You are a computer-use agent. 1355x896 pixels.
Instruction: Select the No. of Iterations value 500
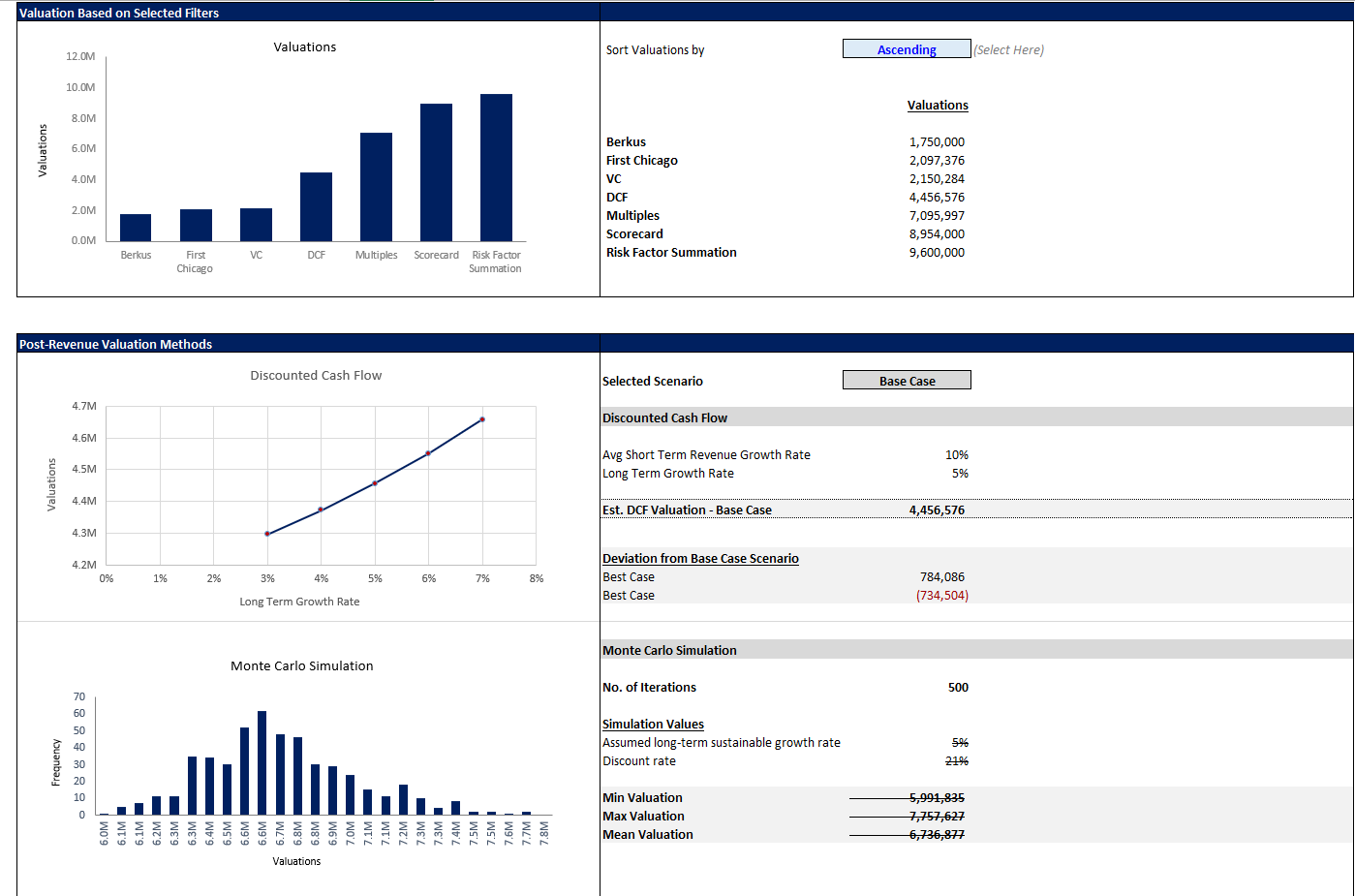pos(957,687)
